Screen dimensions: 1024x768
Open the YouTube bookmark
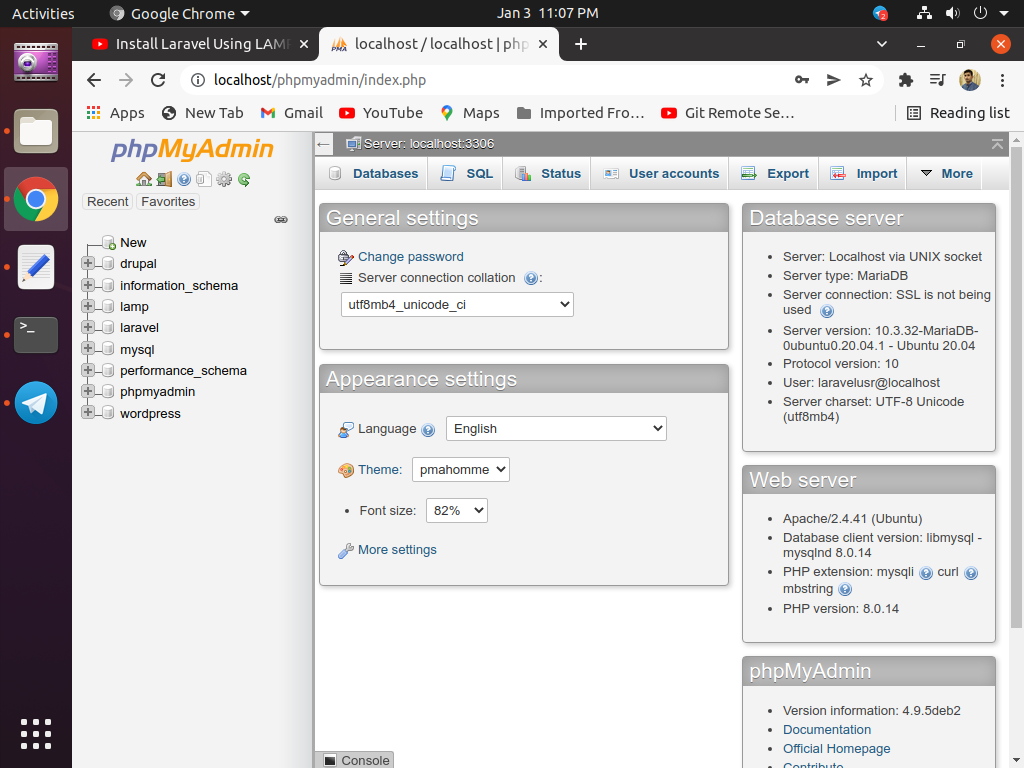click(381, 113)
